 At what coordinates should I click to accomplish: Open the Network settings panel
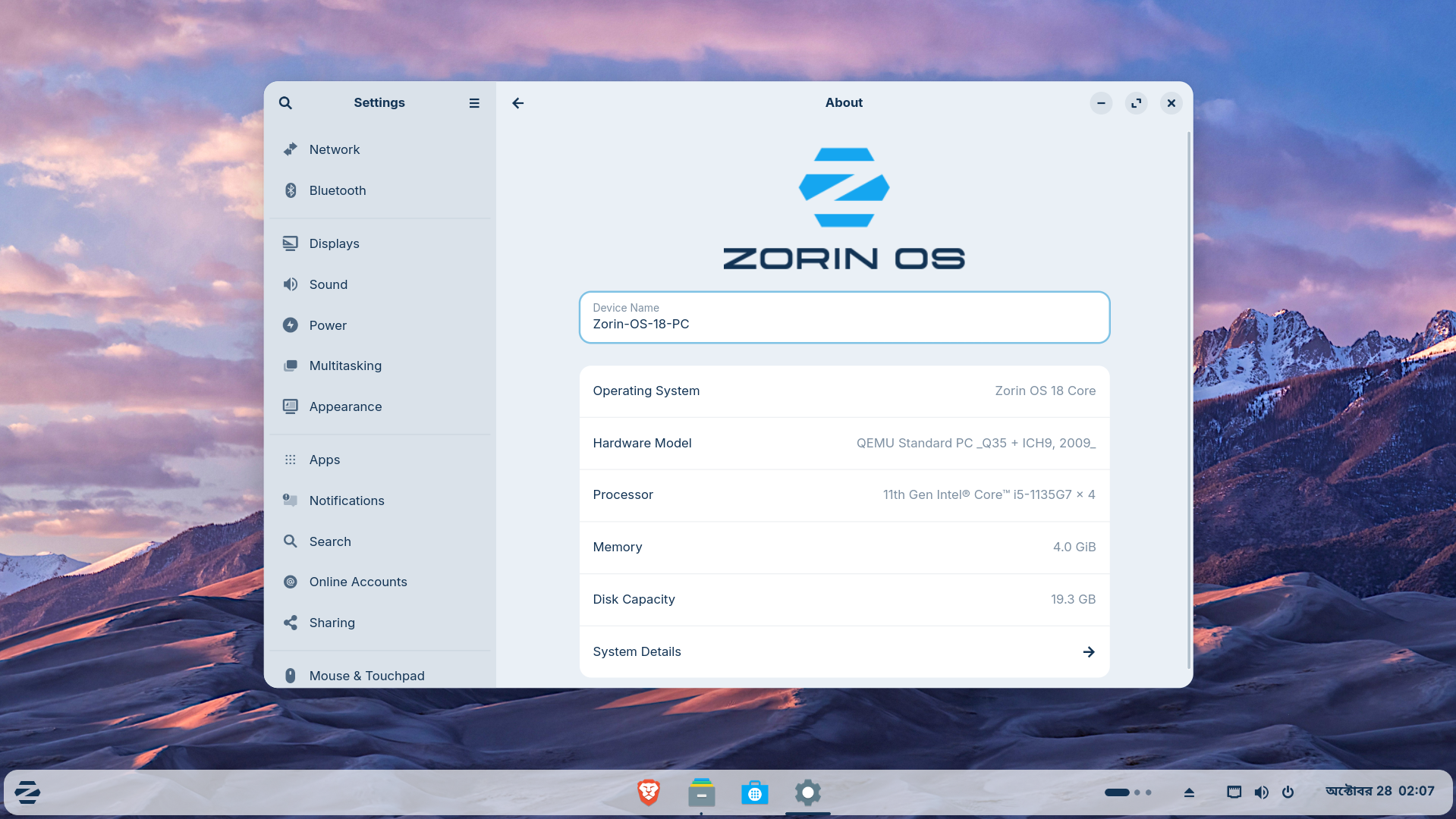(x=380, y=149)
